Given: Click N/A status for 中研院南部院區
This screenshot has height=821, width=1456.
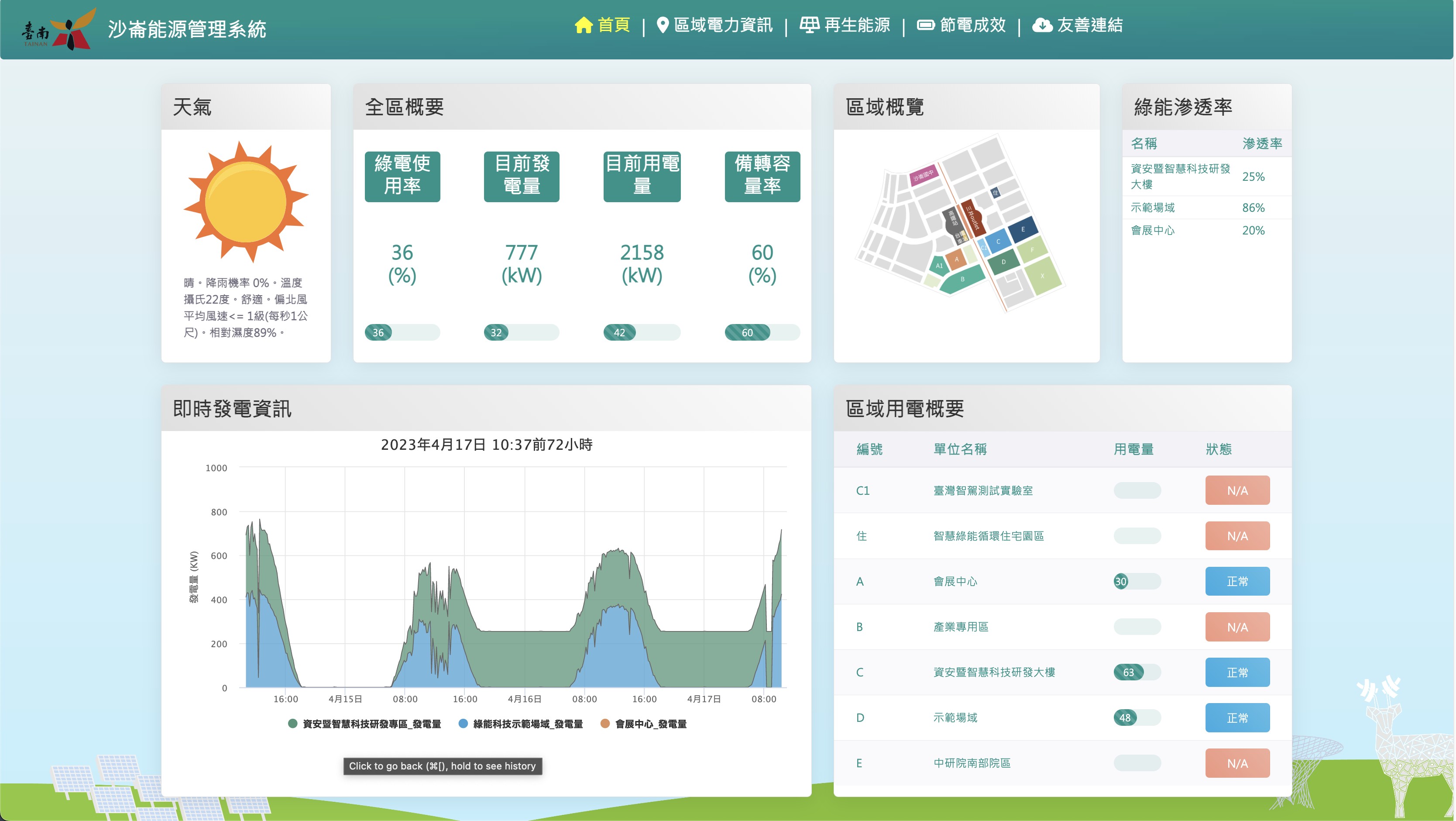Looking at the screenshot, I should [1237, 763].
